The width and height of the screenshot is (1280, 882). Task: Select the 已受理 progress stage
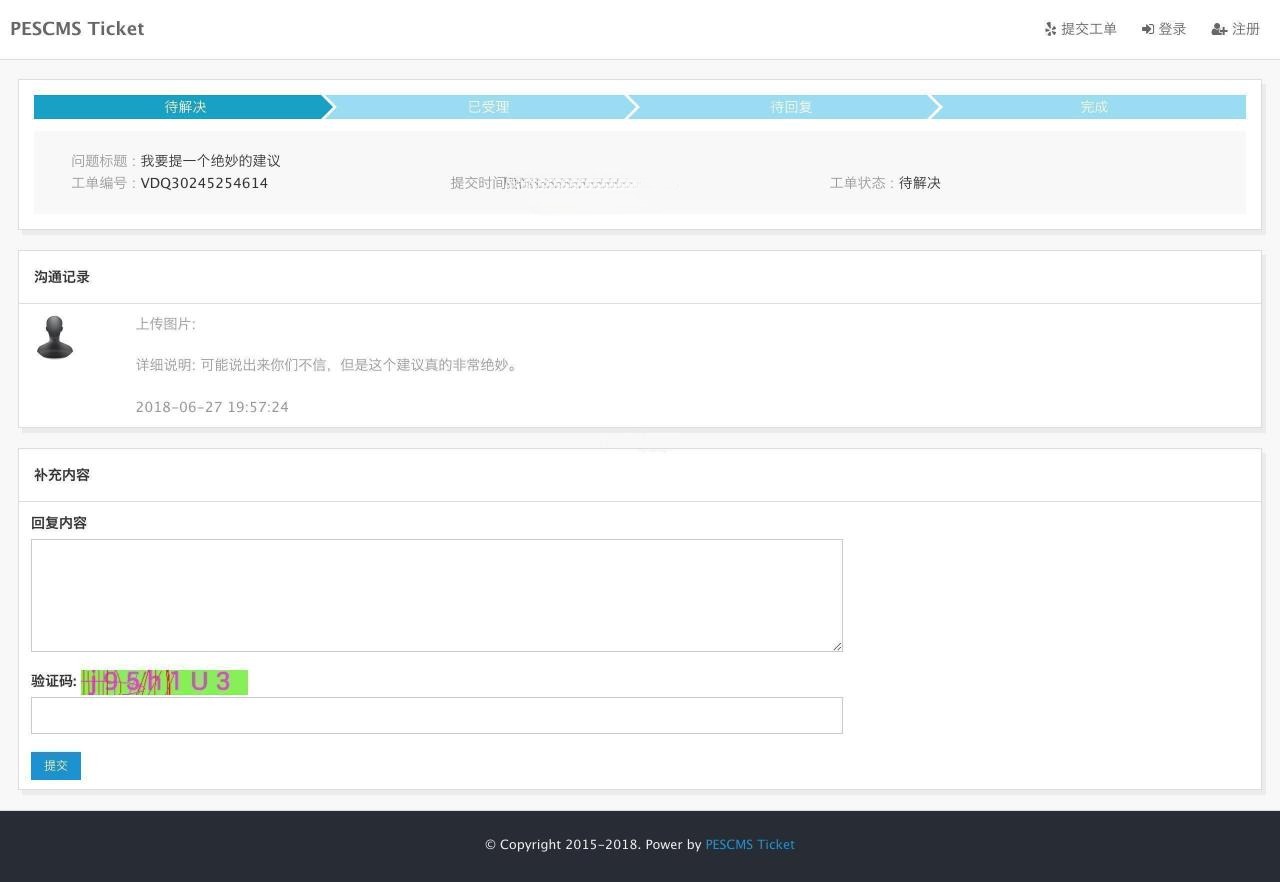pos(488,106)
